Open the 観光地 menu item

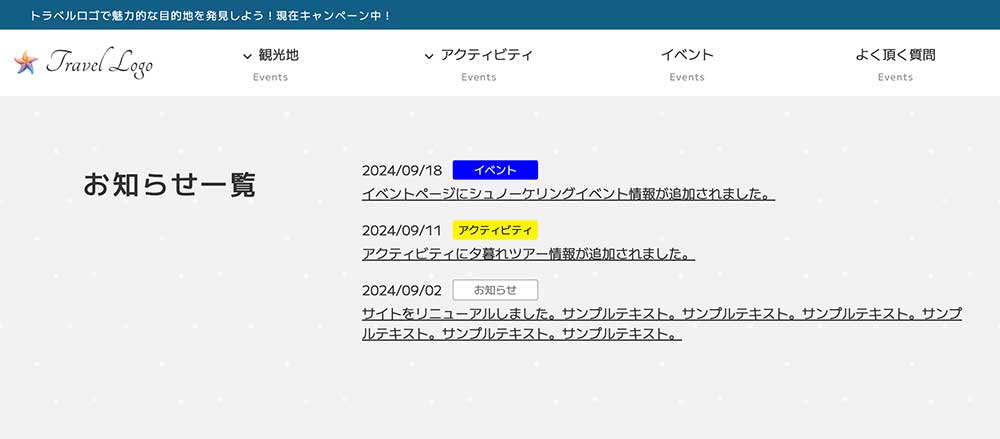(279, 56)
